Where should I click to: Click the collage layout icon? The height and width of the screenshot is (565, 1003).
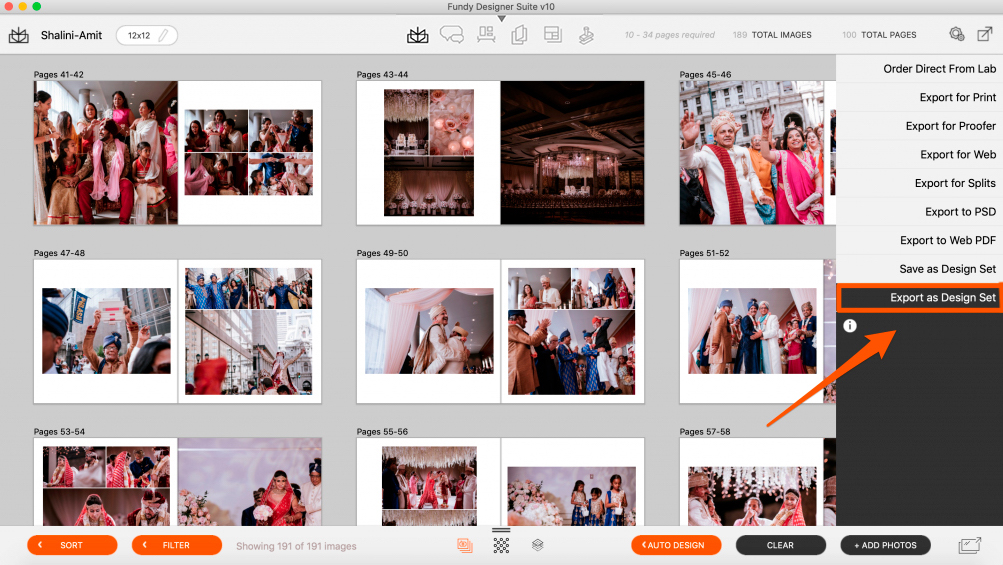coord(553,35)
